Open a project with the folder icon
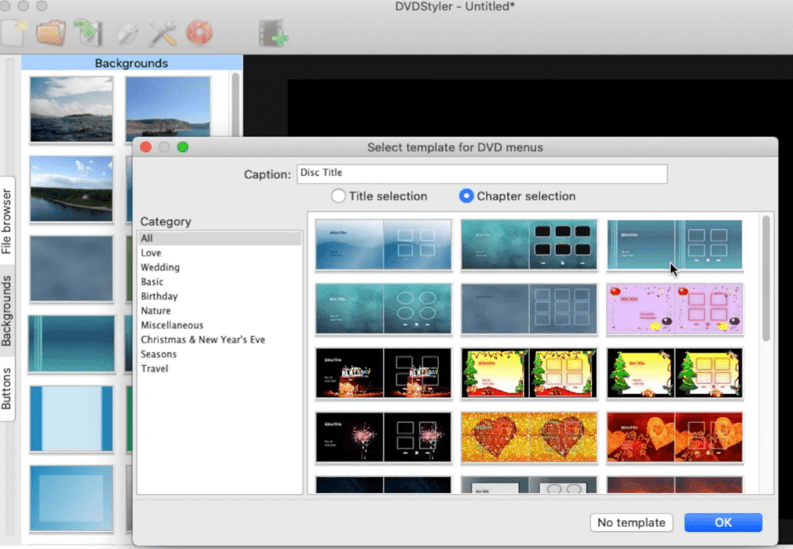This screenshot has height=549, width=793. pyautogui.click(x=50, y=33)
